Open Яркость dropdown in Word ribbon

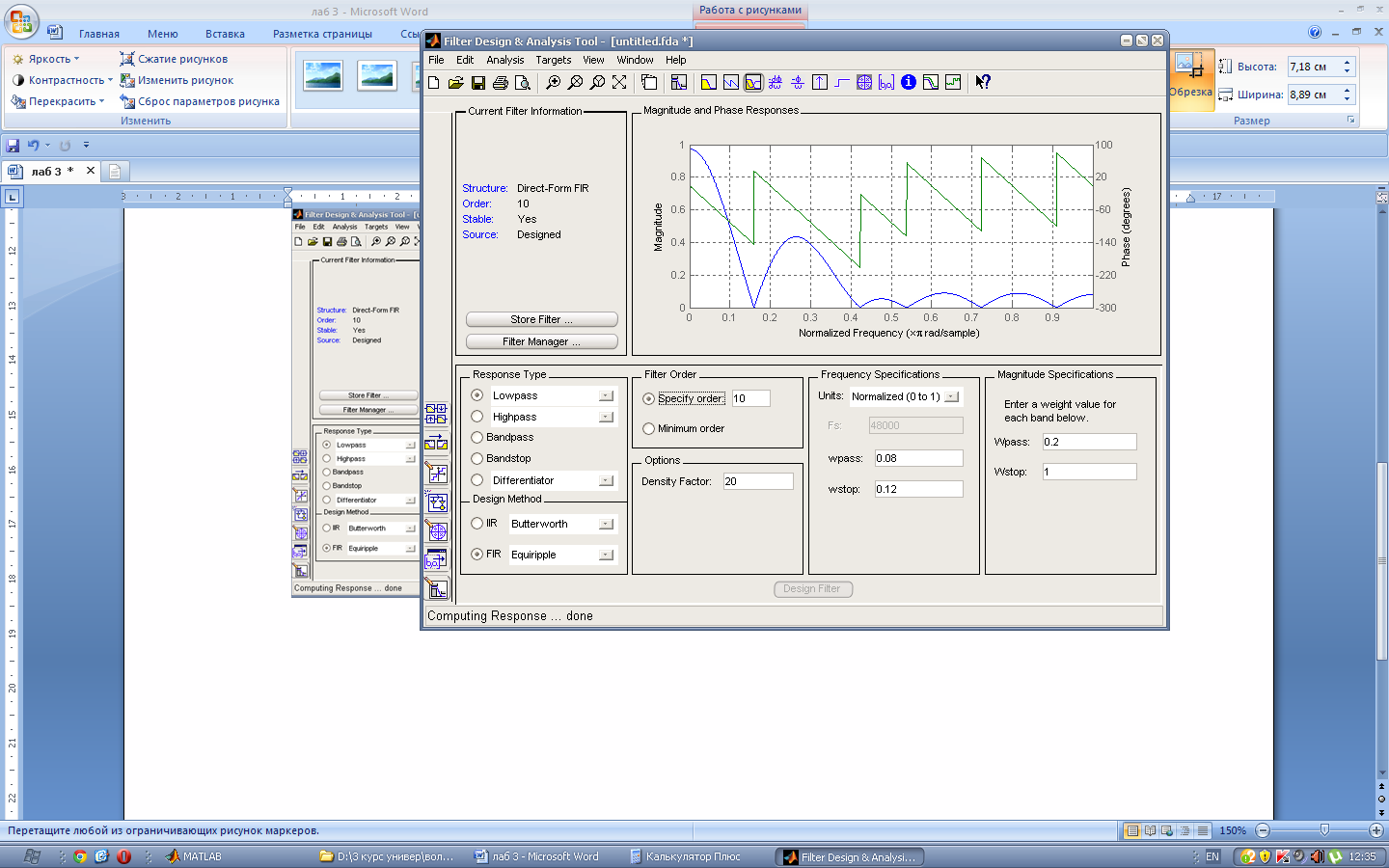(x=46, y=59)
